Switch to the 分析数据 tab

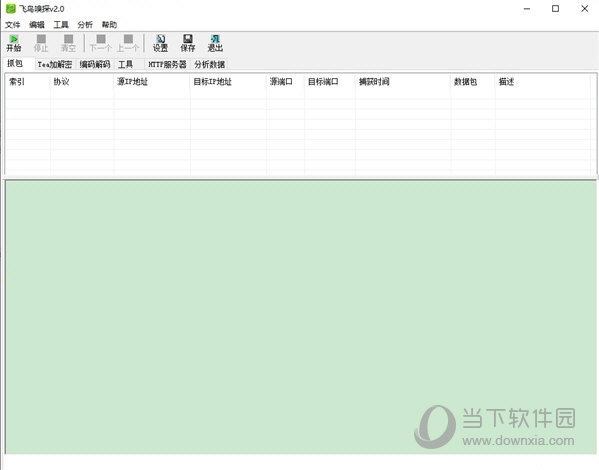[209, 64]
